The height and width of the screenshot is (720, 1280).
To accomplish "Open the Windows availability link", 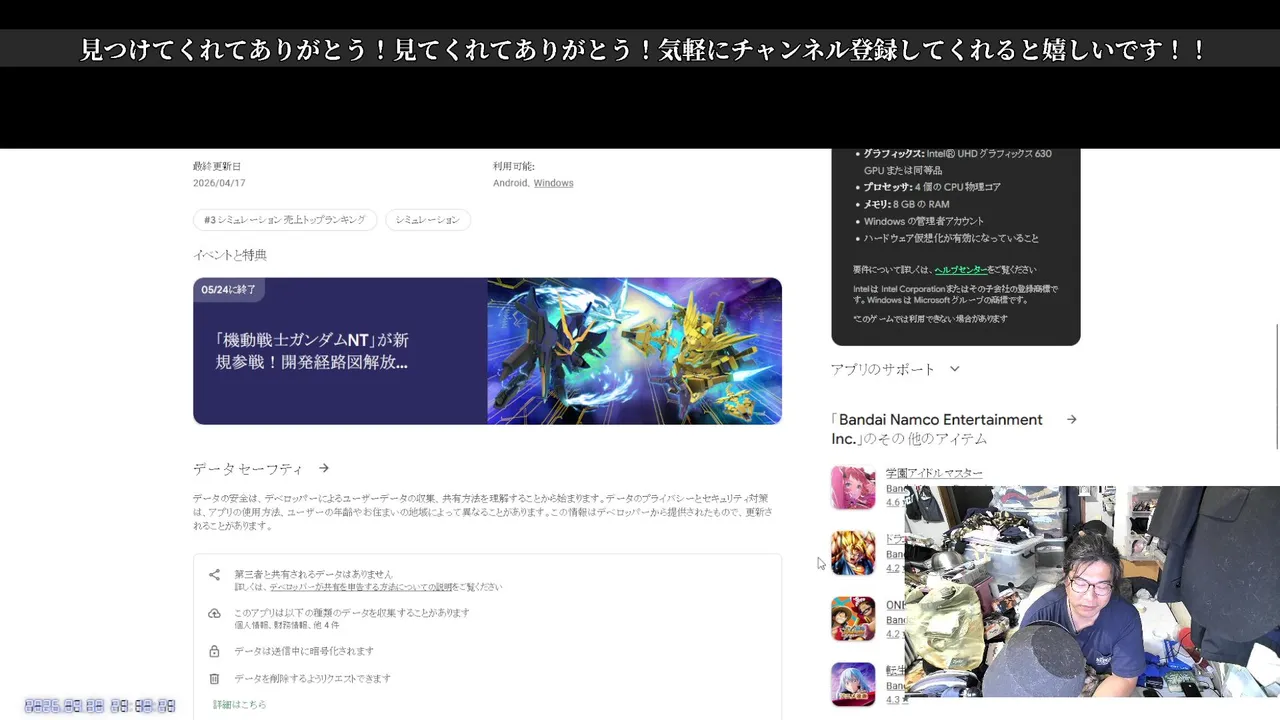I will point(553,183).
